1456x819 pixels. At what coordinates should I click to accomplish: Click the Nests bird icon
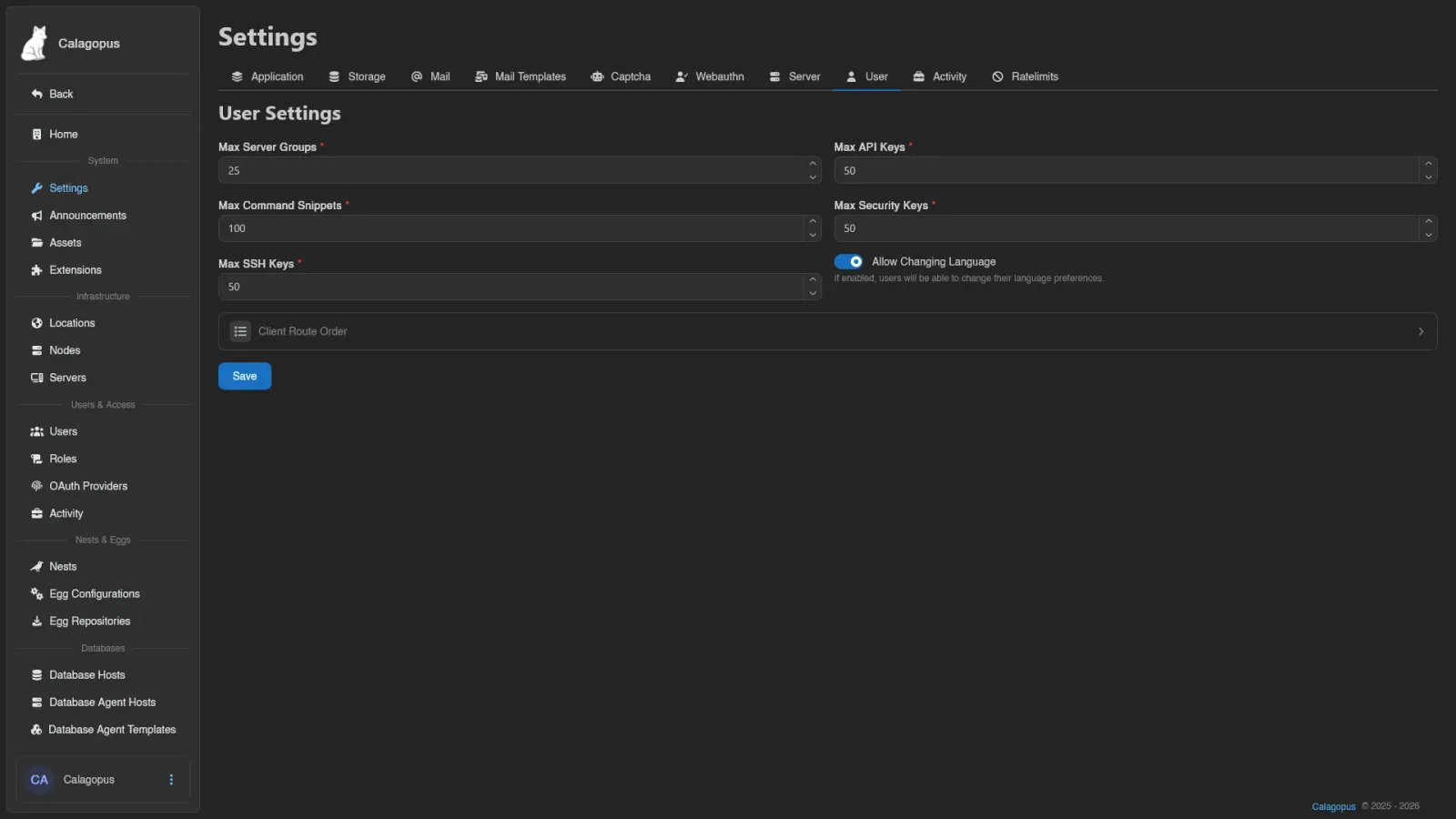pyautogui.click(x=37, y=566)
